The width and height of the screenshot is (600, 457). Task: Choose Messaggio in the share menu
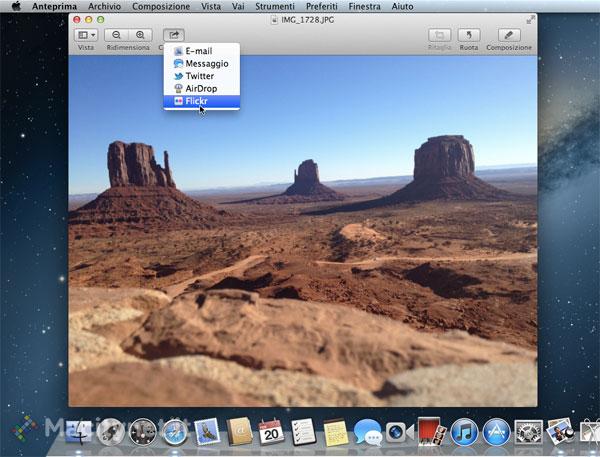[202, 64]
